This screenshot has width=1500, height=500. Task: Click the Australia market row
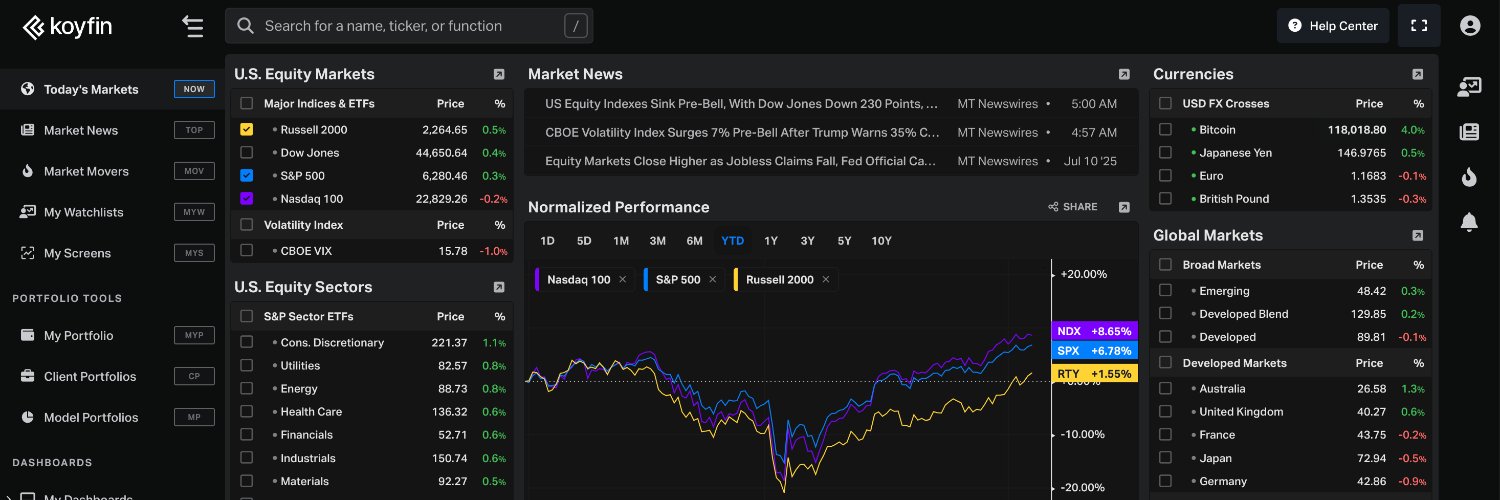(1291, 389)
